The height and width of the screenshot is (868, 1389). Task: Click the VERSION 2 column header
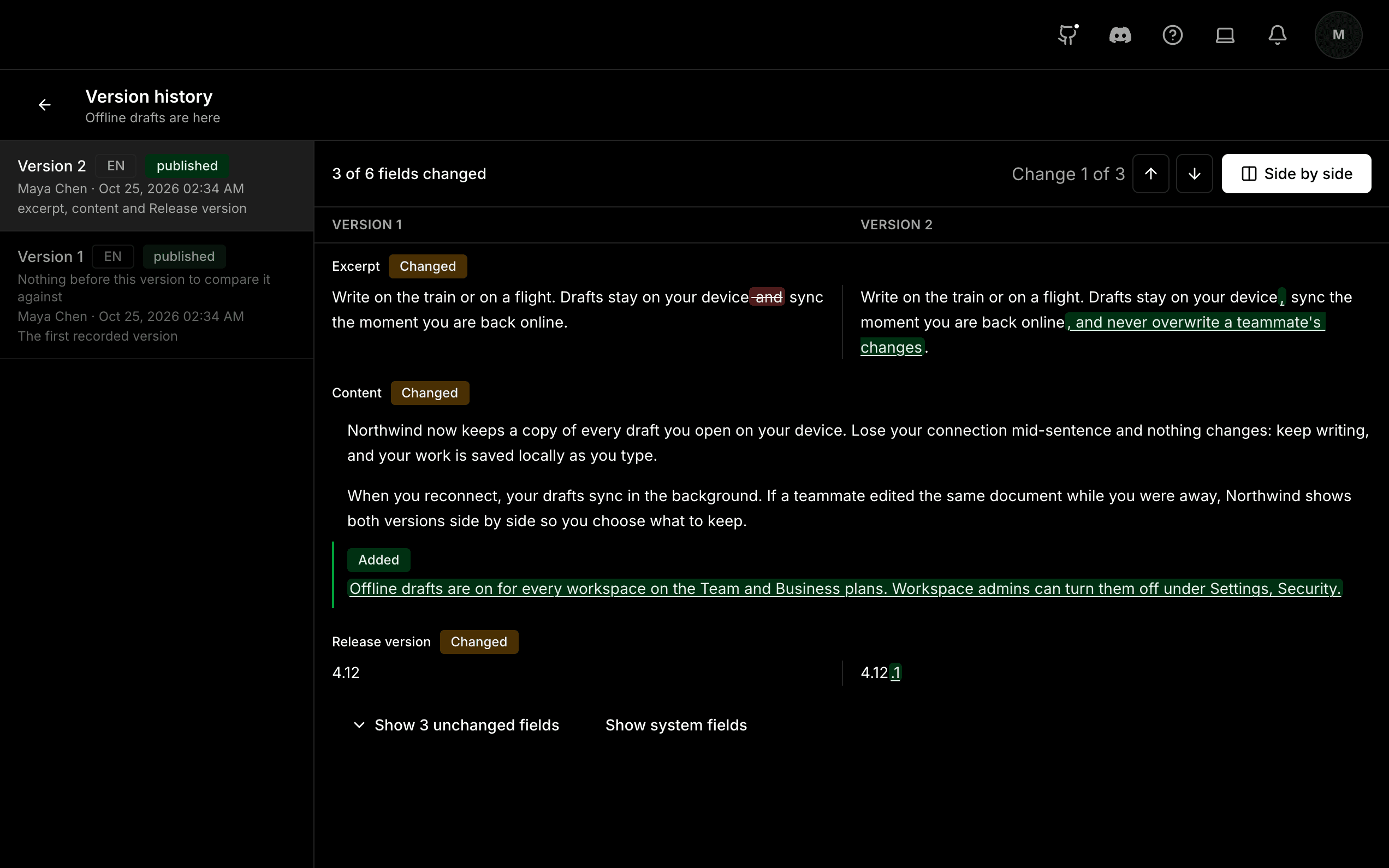pos(897,225)
